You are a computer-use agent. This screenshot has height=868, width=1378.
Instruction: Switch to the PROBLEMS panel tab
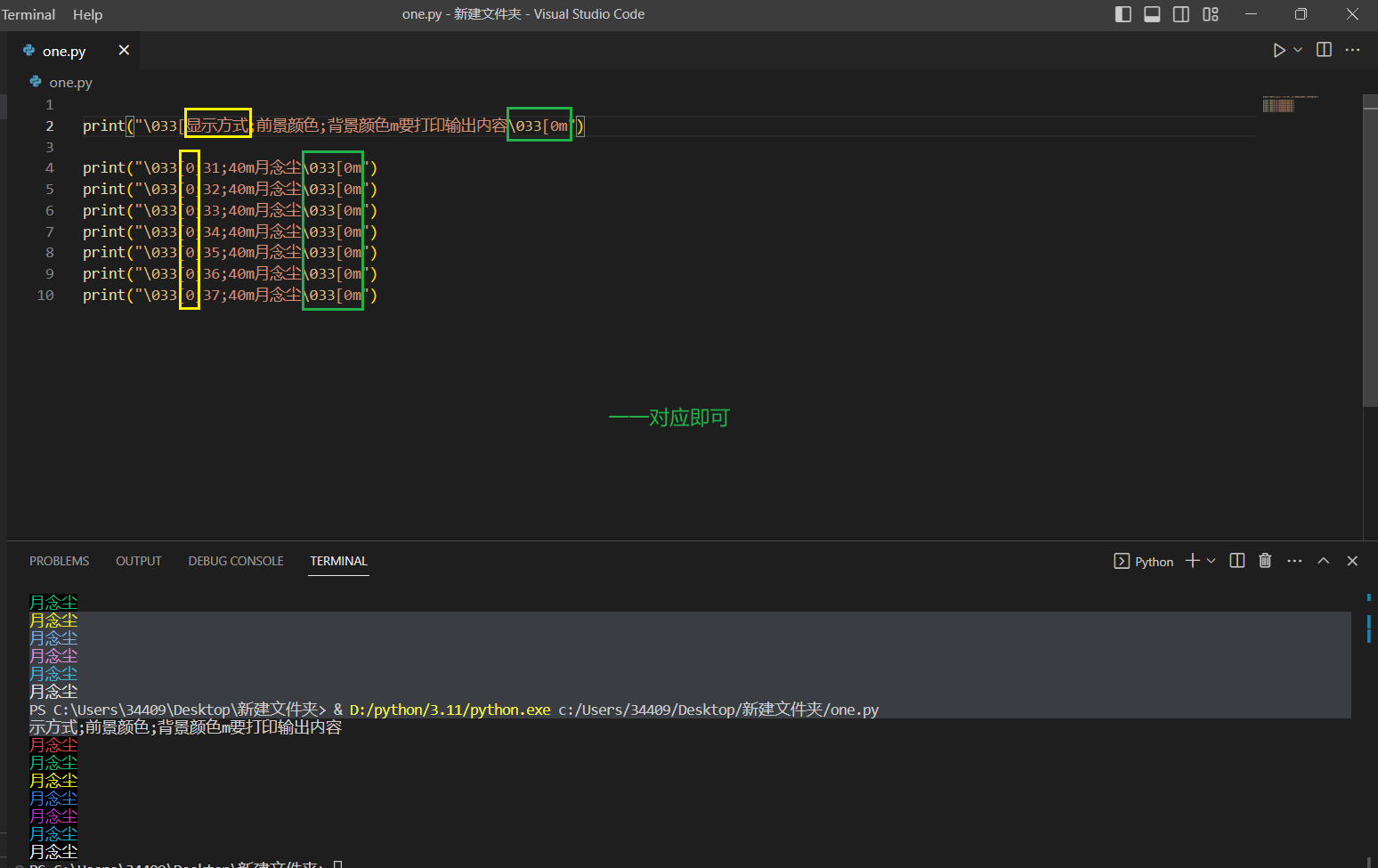[59, 561]
